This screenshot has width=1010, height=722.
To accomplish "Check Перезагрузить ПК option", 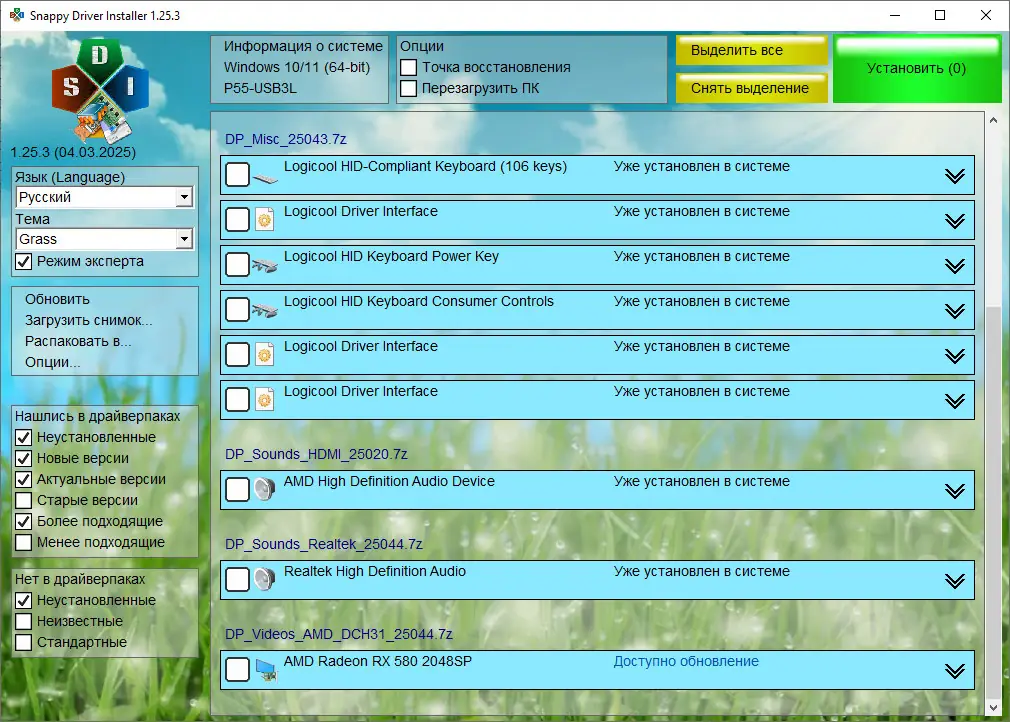I will [x=411, y=89].
